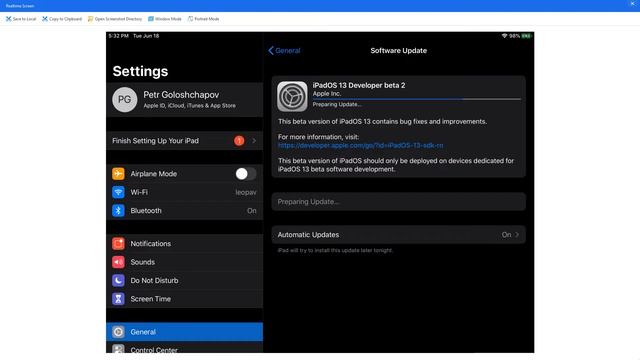Click the red notification badge

[x=239, y=141]
